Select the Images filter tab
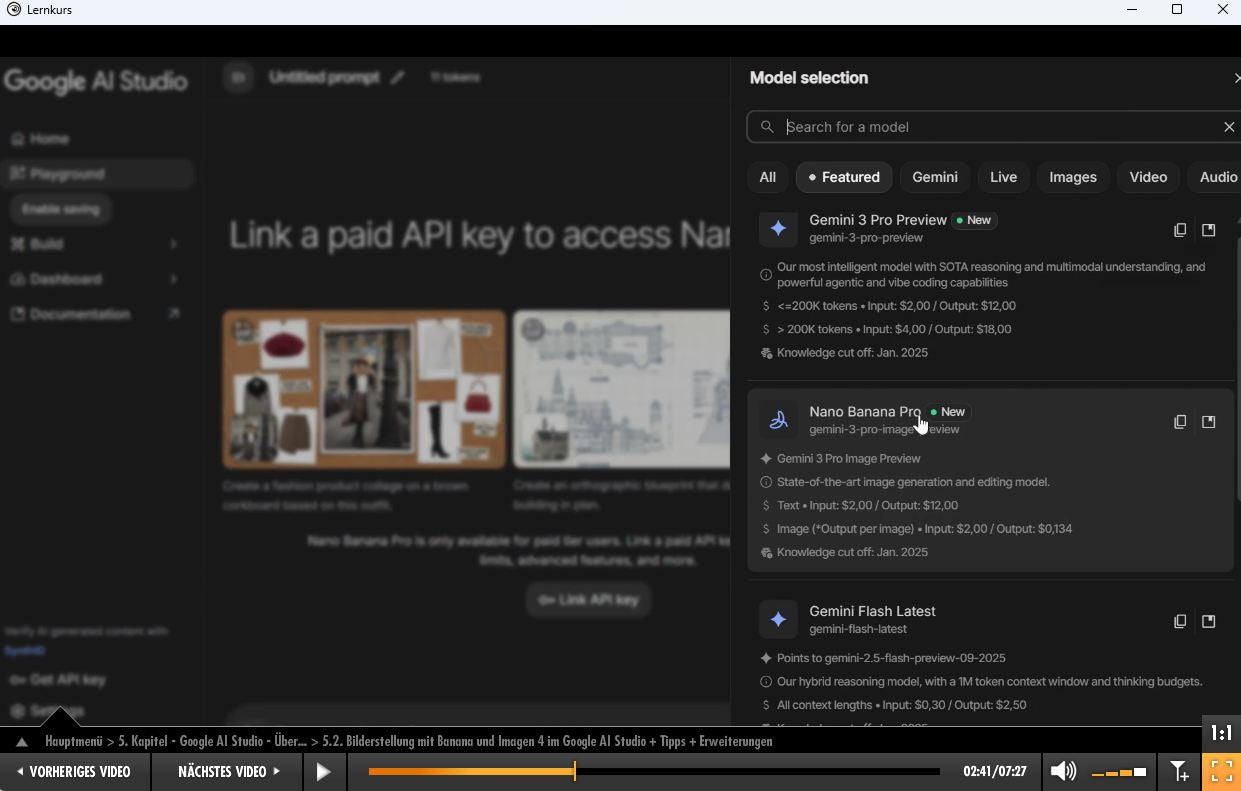This screenshot has height=791, width=1241. [x=1072, y=177]
